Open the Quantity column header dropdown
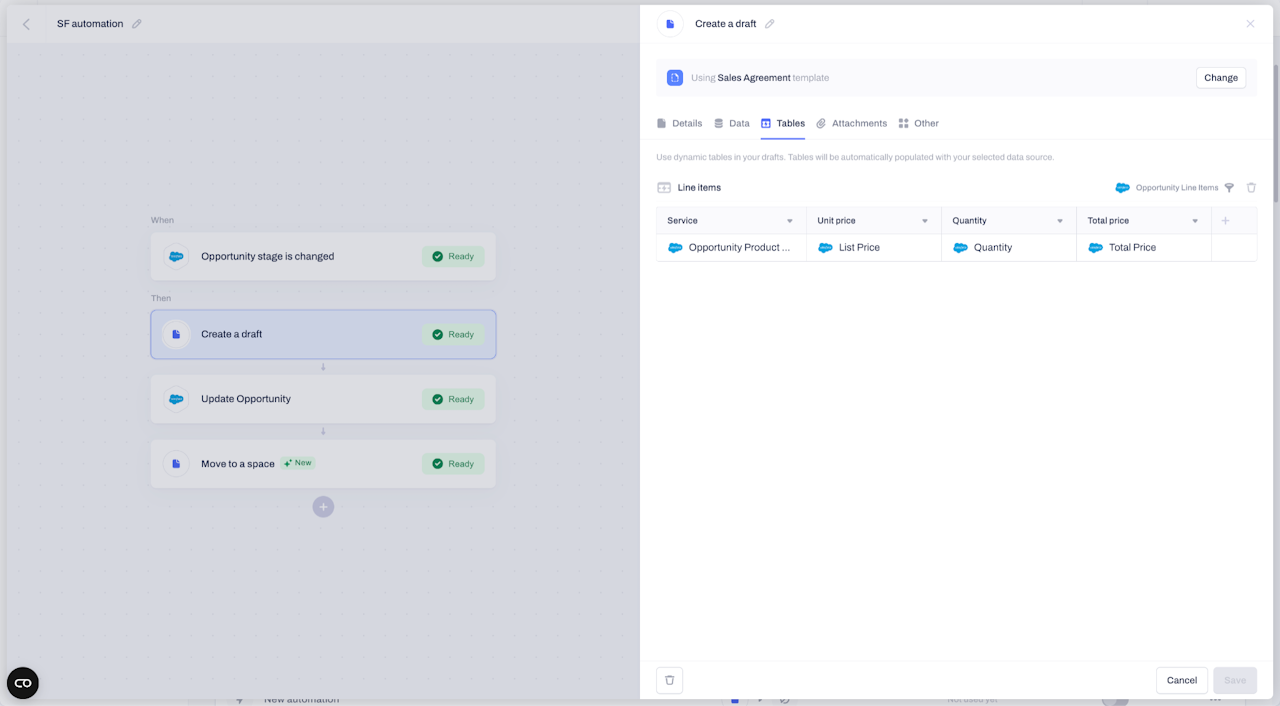The width and height of the screenshot is (1280, 706). [1060, 221]
